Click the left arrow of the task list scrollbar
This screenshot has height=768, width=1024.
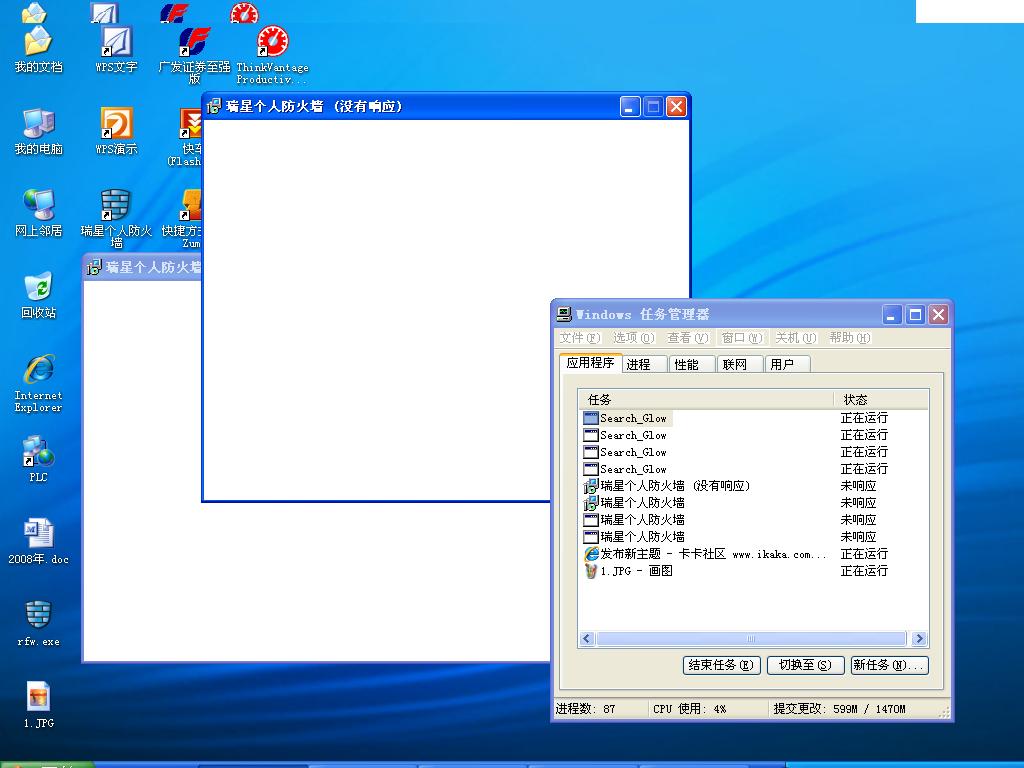[586, 639]
